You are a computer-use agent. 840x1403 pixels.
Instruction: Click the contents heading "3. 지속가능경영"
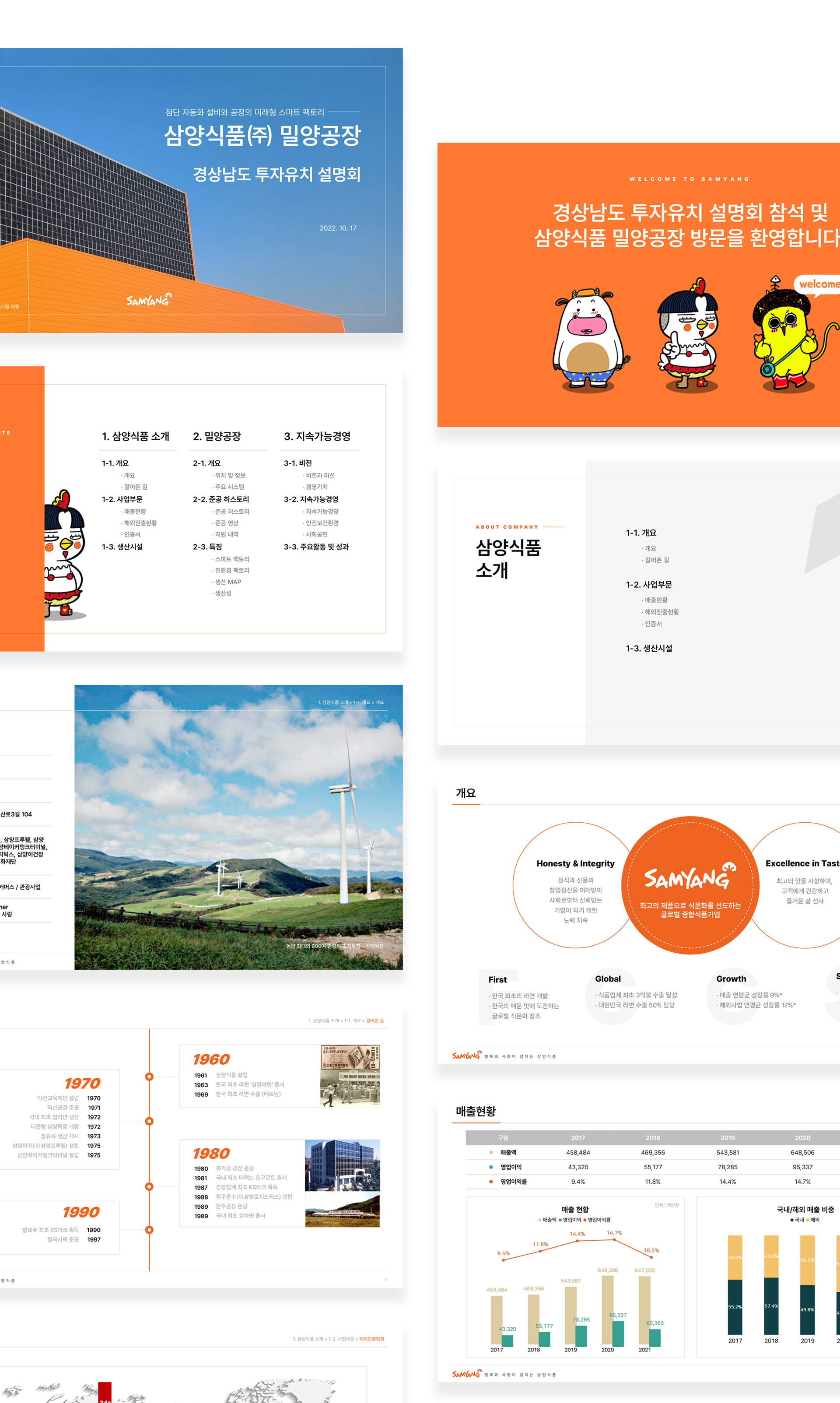tap(317, 436)
